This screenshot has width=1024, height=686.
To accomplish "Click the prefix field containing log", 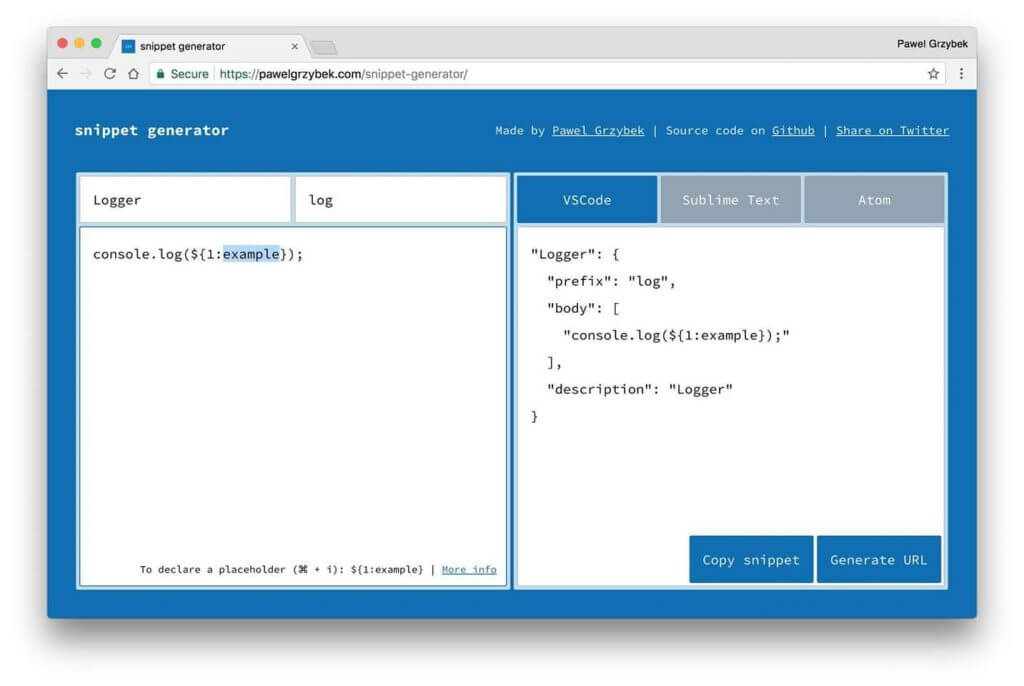I will click(399, 199).
